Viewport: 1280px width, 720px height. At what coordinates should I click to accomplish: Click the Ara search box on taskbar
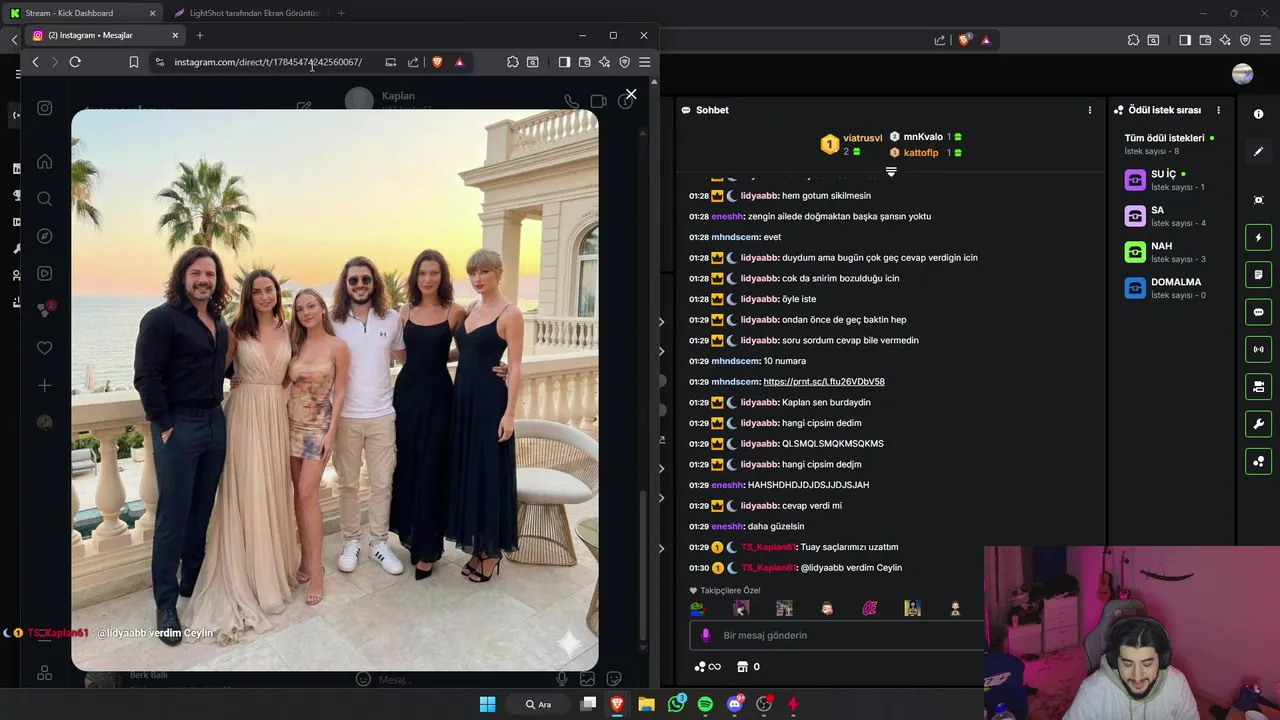pos(539,704)
